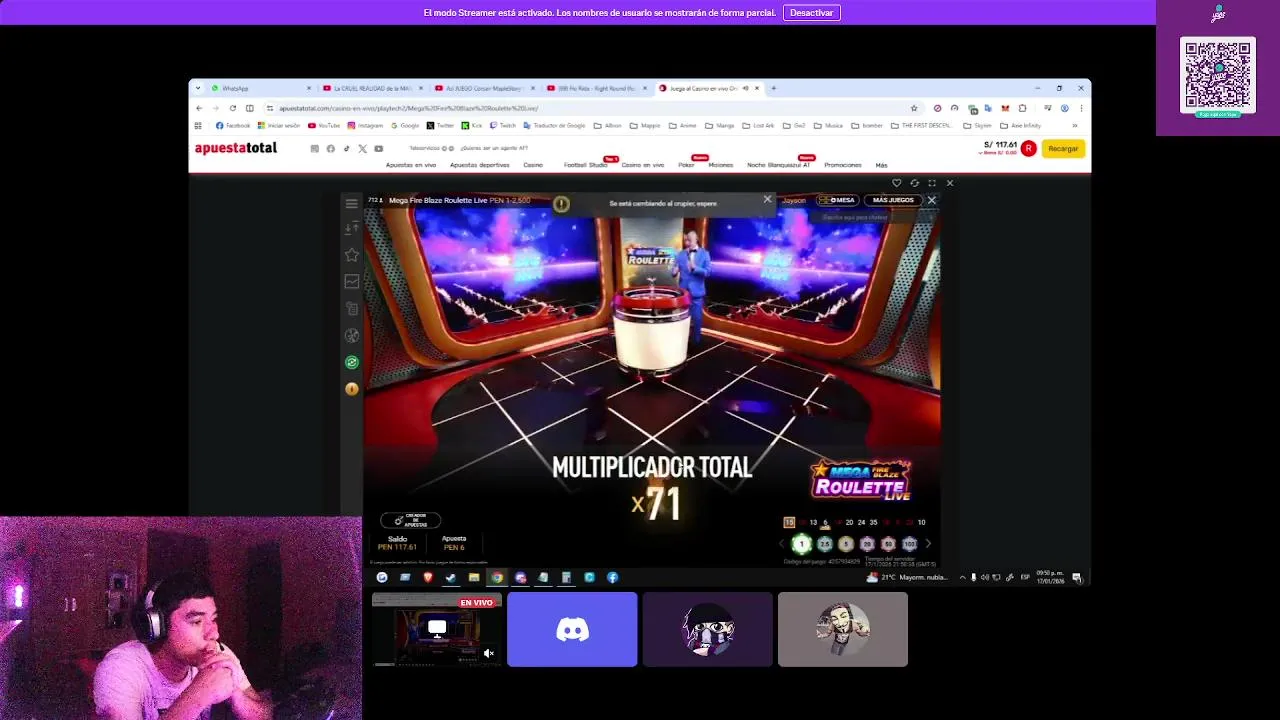Expand the bookmarks overflow chevron
The width and height of the screenshot is (1280, 720).
[x=1075, y=126]
